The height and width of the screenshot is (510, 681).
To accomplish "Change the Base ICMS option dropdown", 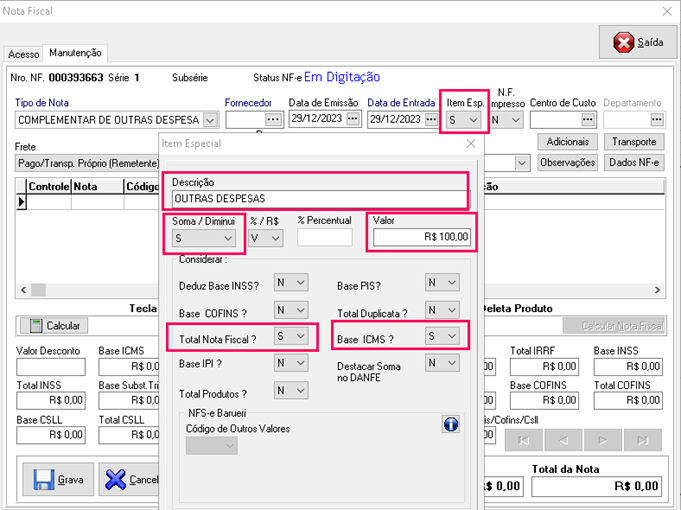I will coord(451,338).
